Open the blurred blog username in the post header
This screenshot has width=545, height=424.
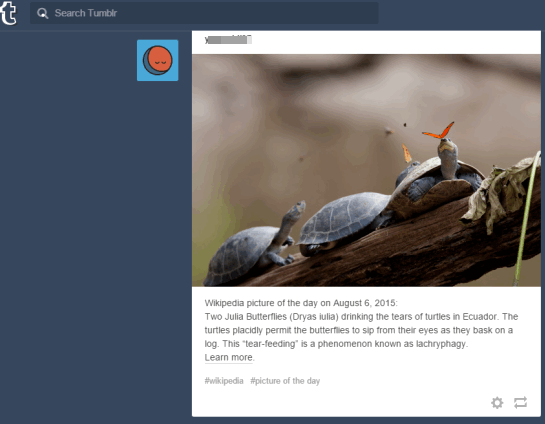click(x=228, y=40)
